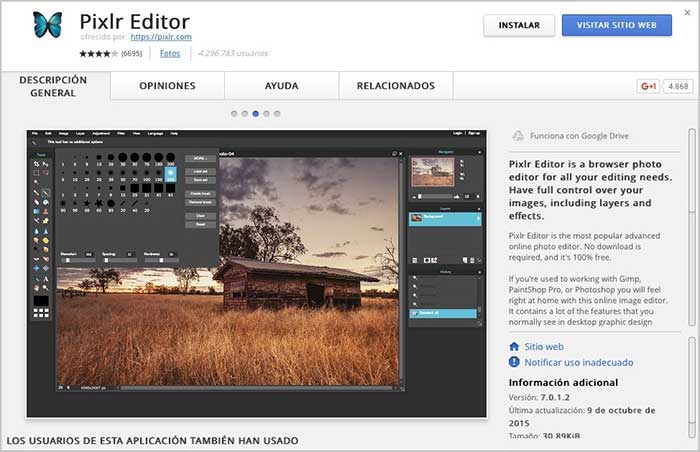Click the Instalar button
Image resolution: width=700 pixels, height=452 pixels.
pos(518,25)
